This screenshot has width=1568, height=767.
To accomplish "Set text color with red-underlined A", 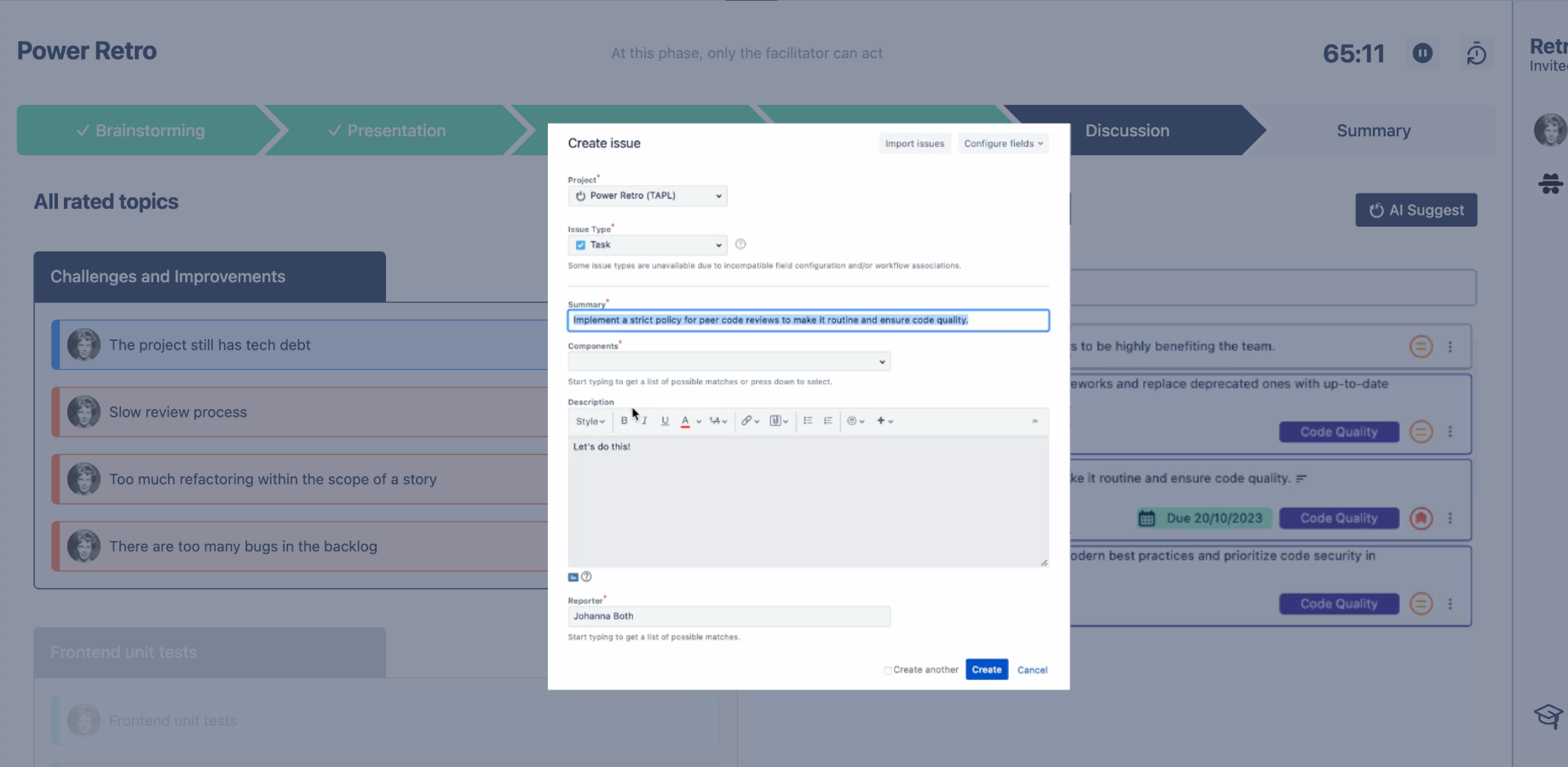I will pyautogui.click(x=685, y=421).
